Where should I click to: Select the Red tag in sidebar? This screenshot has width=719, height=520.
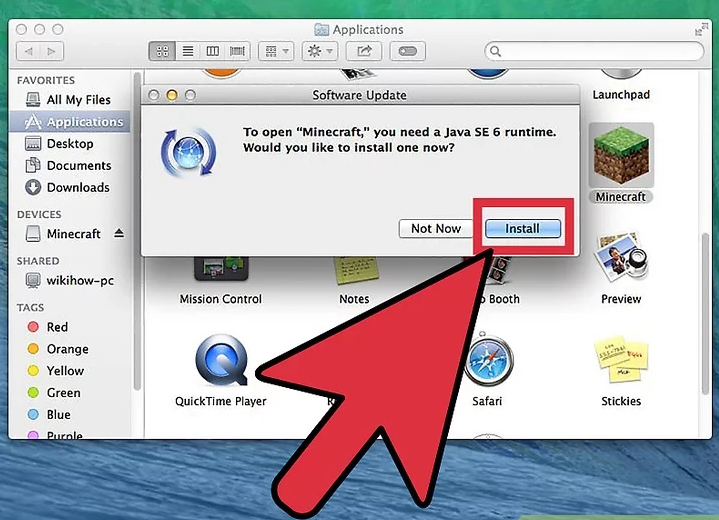[x=57, y=327]
